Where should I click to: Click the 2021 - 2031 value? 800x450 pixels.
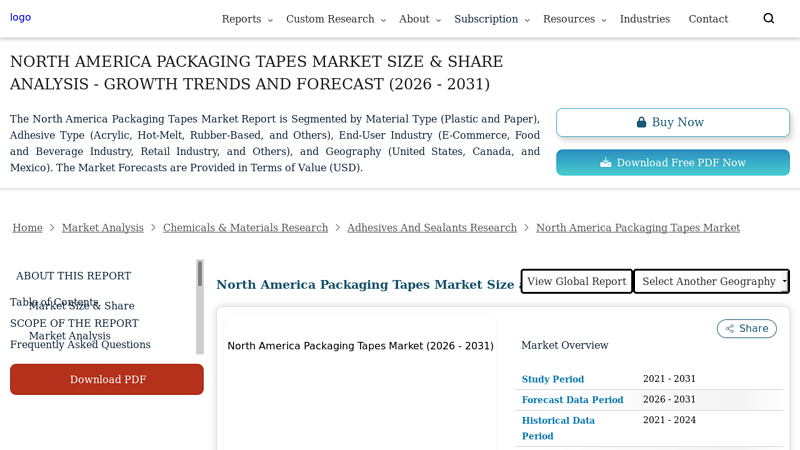point(669,379)
